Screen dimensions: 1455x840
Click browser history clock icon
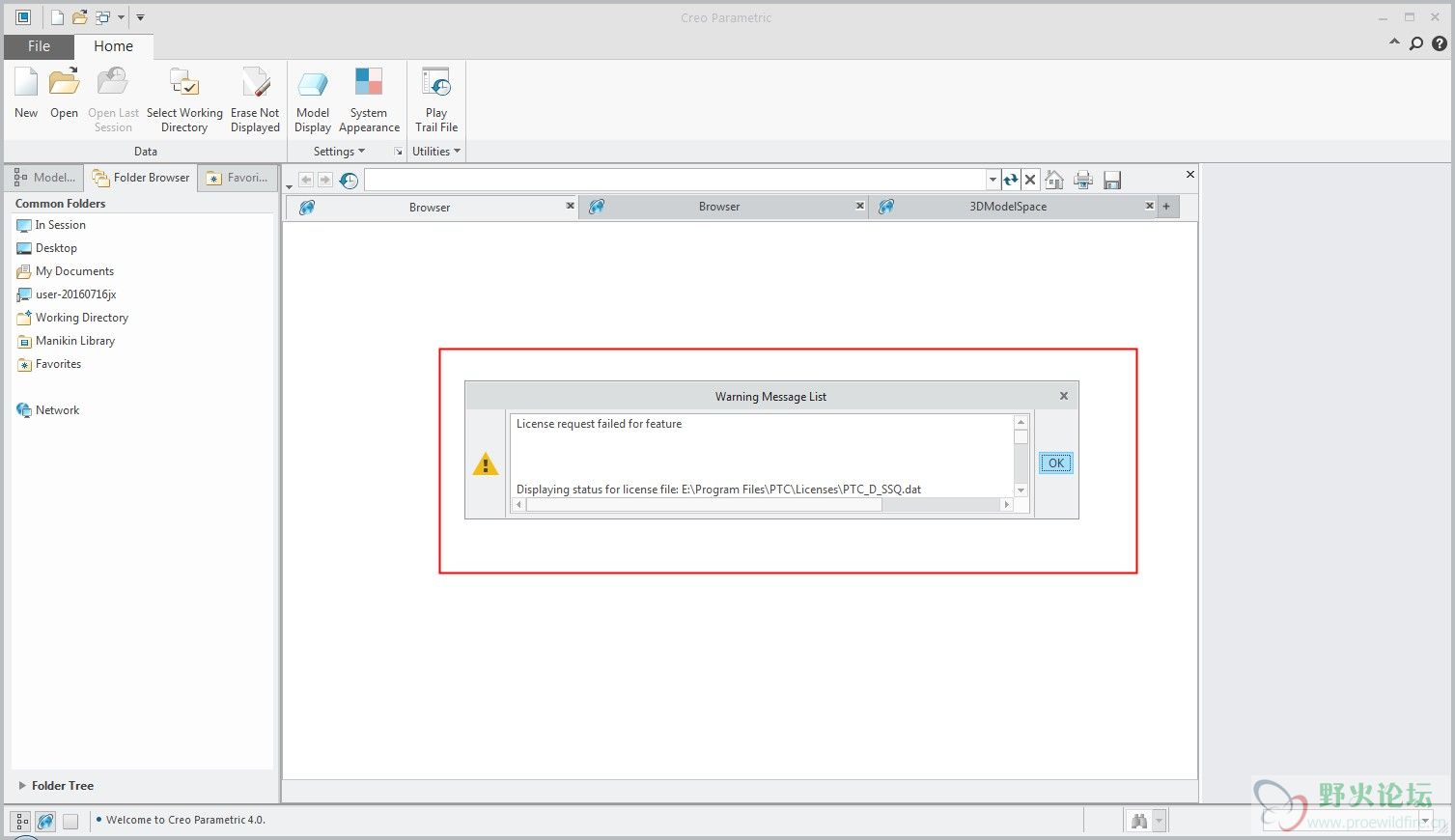[x=349, y=181]
